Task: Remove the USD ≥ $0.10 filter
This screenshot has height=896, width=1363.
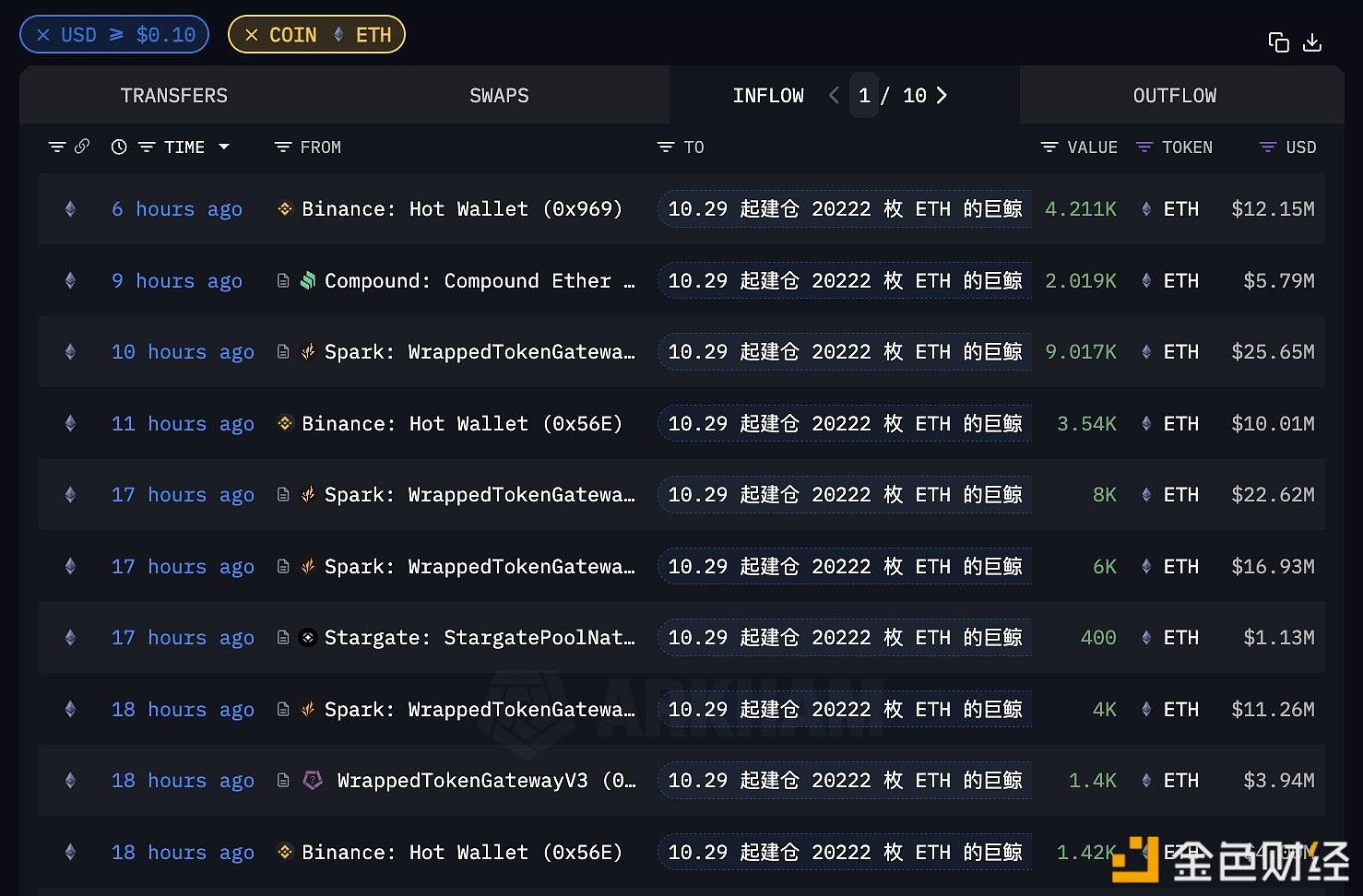Action: [x=43, y=35]
